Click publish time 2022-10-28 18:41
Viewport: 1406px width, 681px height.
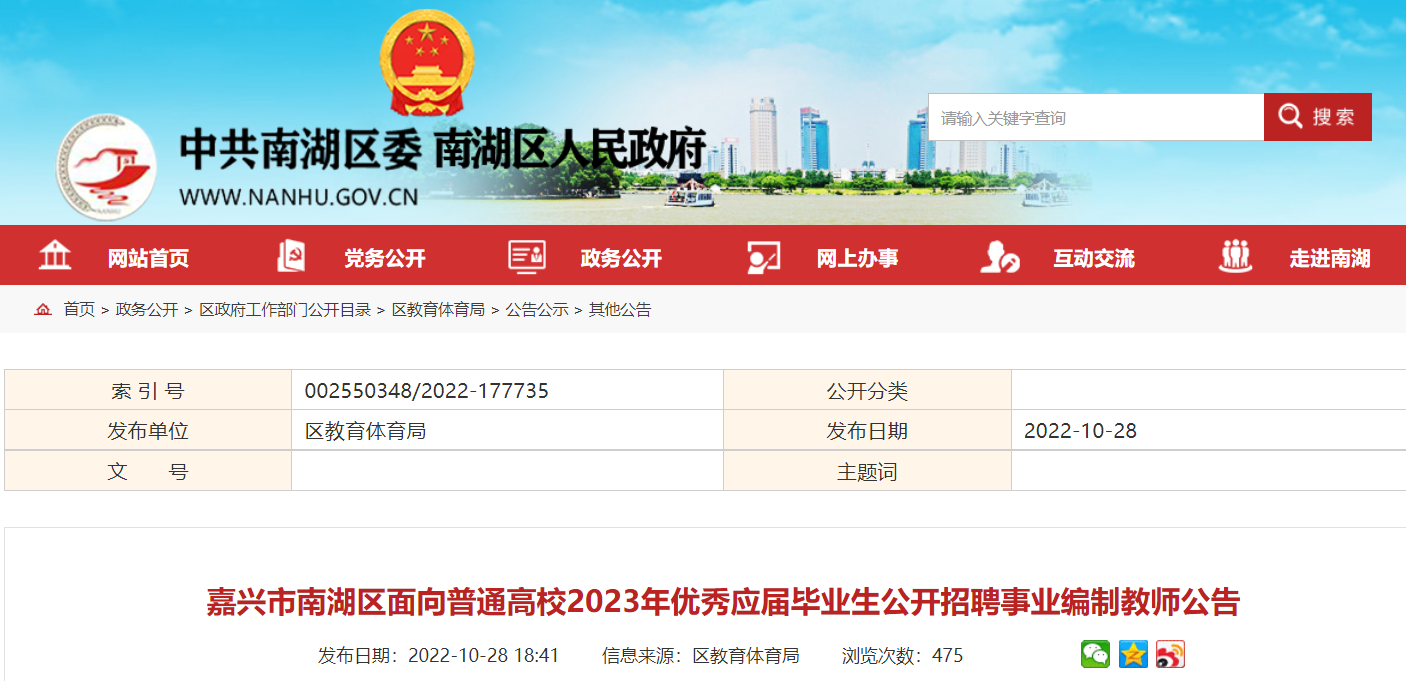click(x=484, y=656)
